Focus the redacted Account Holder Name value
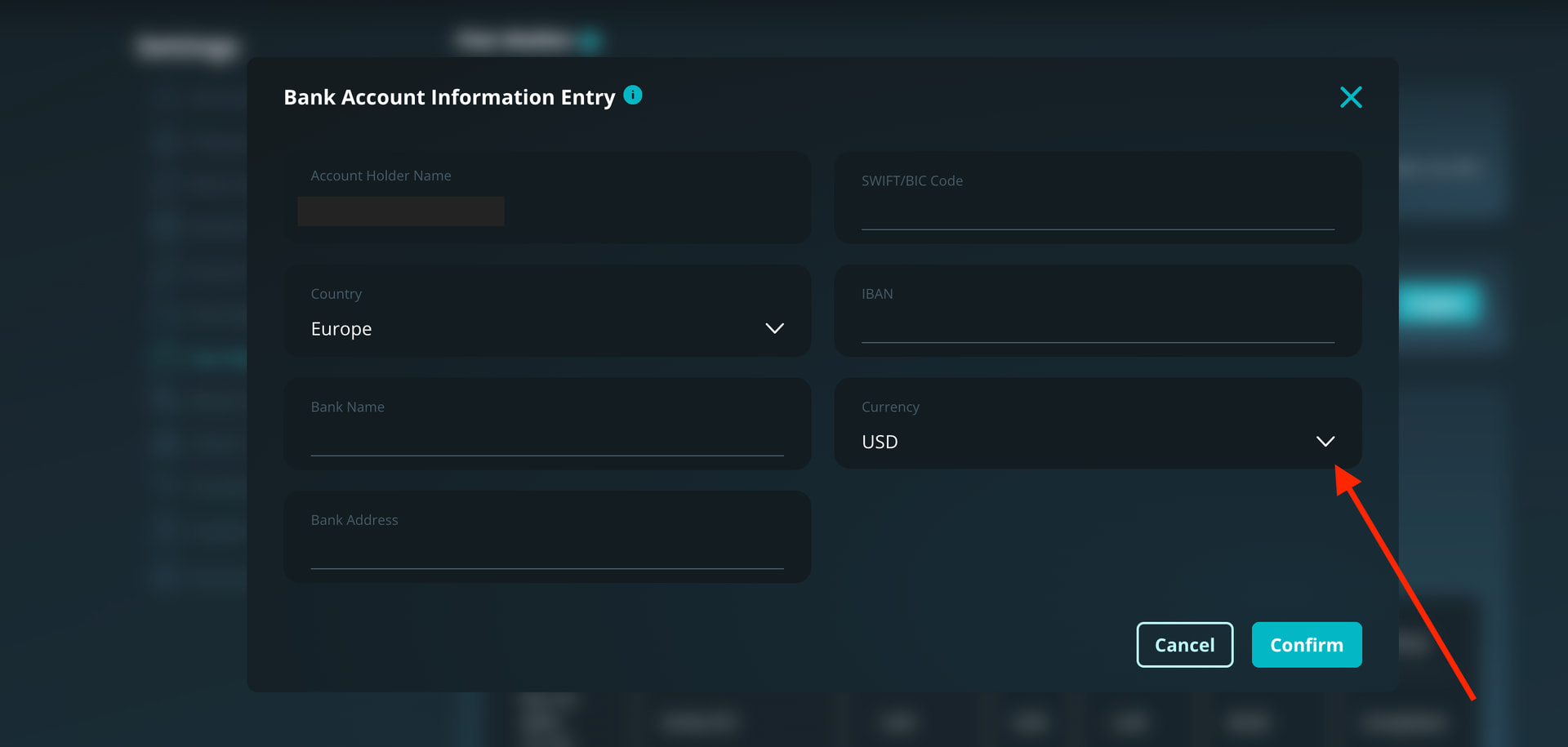The image size is (1568, 747). pyautogui.click(x=401, y=211)
